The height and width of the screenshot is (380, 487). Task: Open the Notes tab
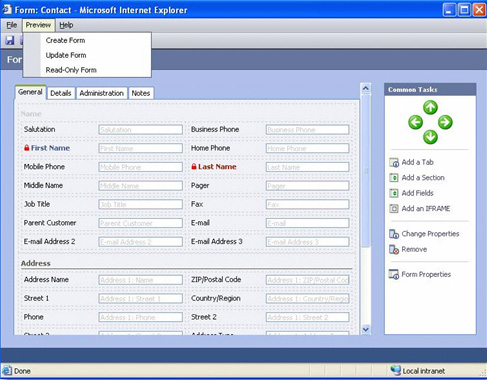coord(141,93)
